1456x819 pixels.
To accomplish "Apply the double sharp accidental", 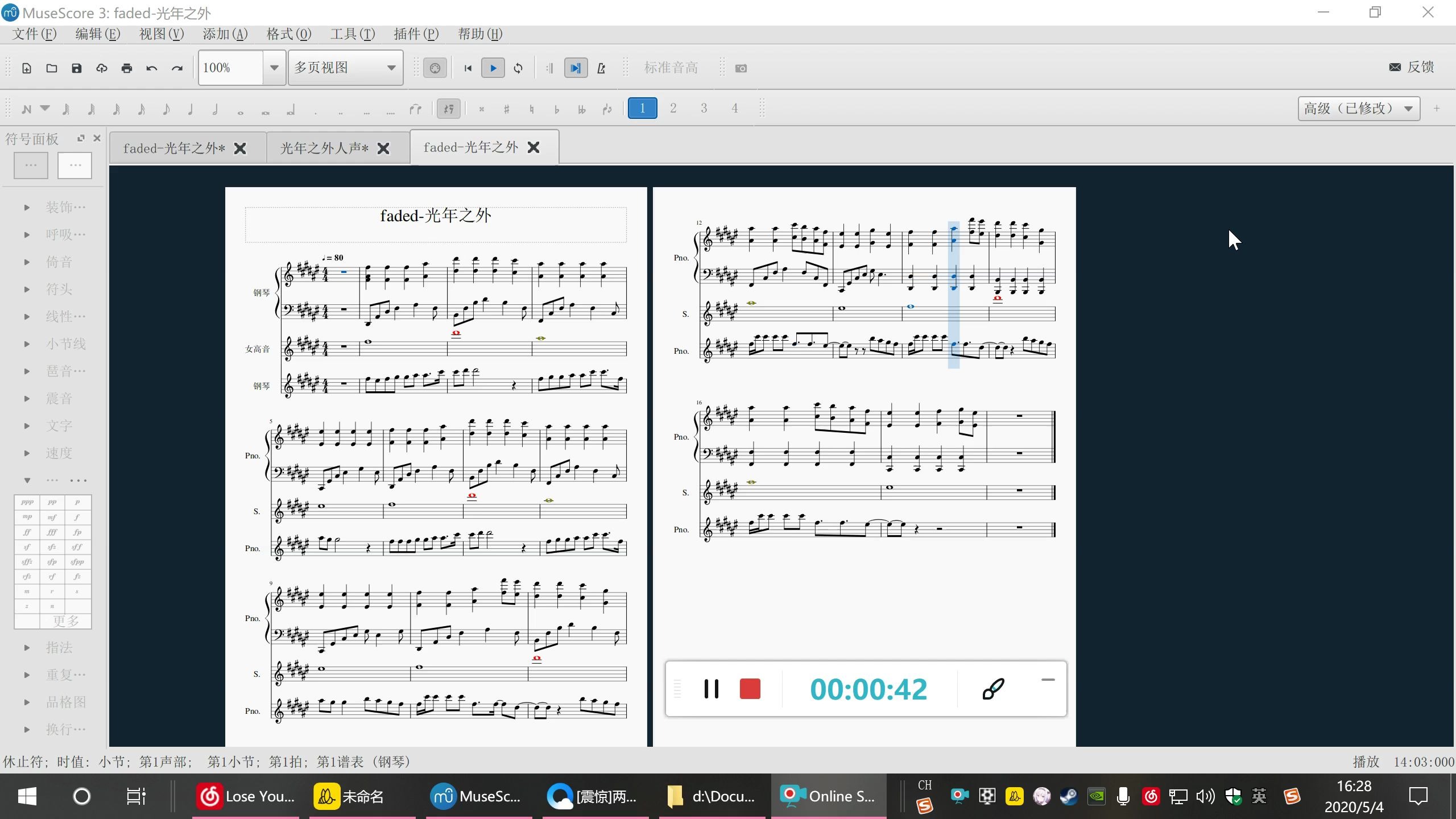I will tap(482, 109).
